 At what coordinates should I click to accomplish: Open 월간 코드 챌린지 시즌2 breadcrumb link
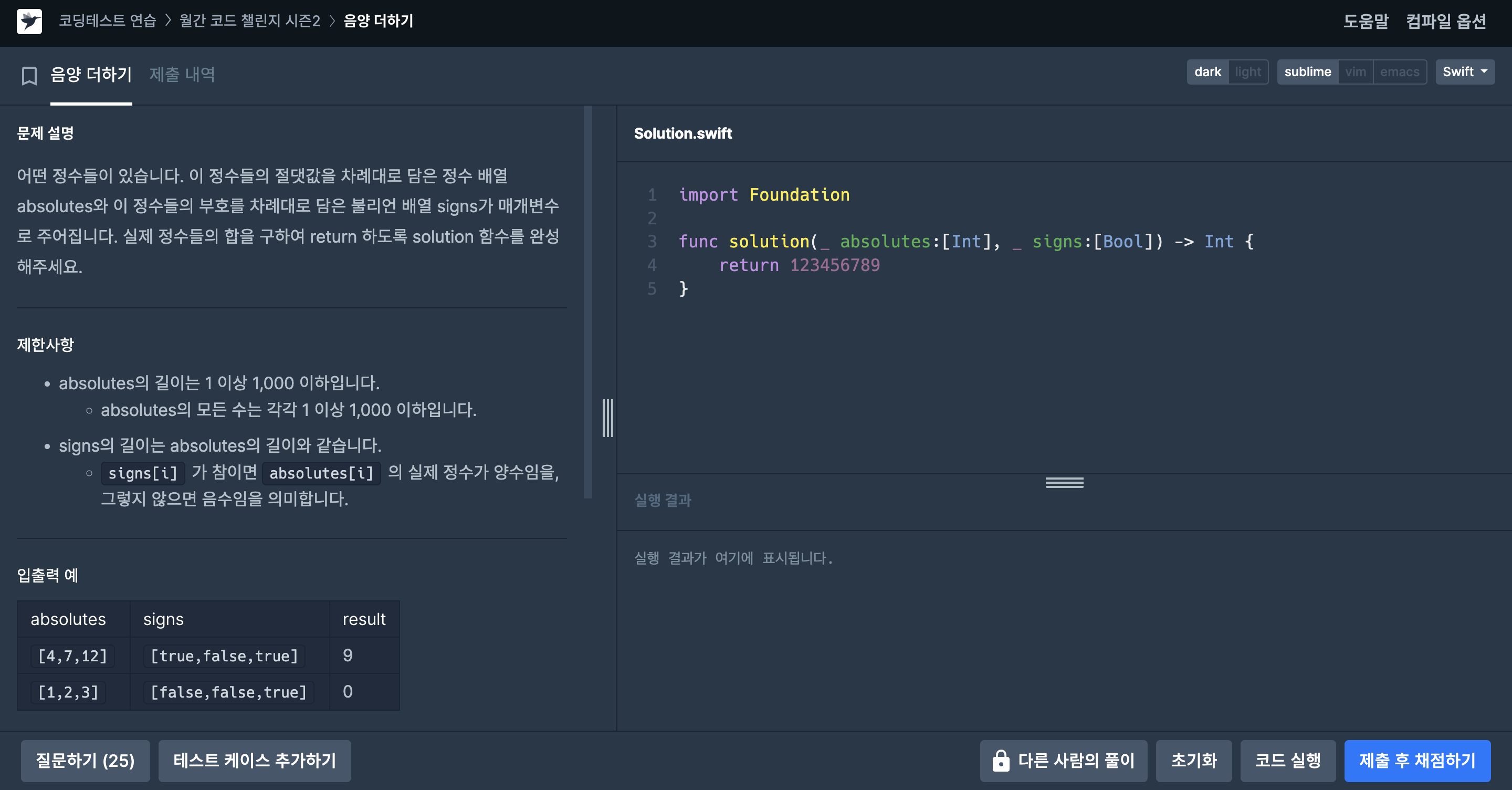pyautogui.click(x=249, y=21)
